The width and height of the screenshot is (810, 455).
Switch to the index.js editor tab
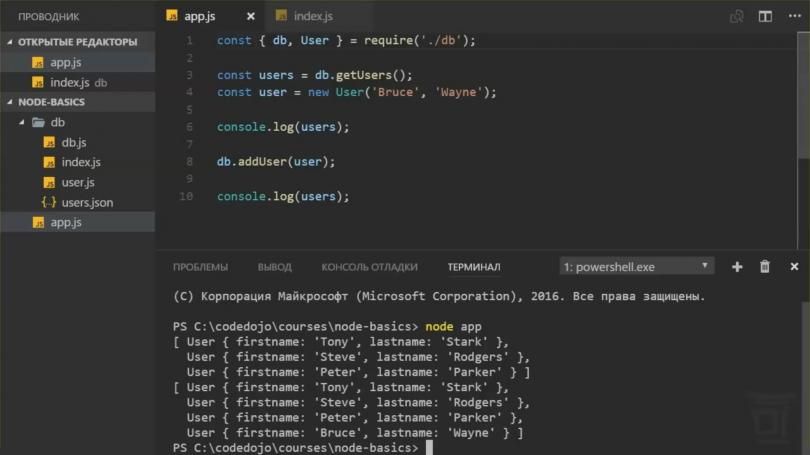tap(313, 16)
